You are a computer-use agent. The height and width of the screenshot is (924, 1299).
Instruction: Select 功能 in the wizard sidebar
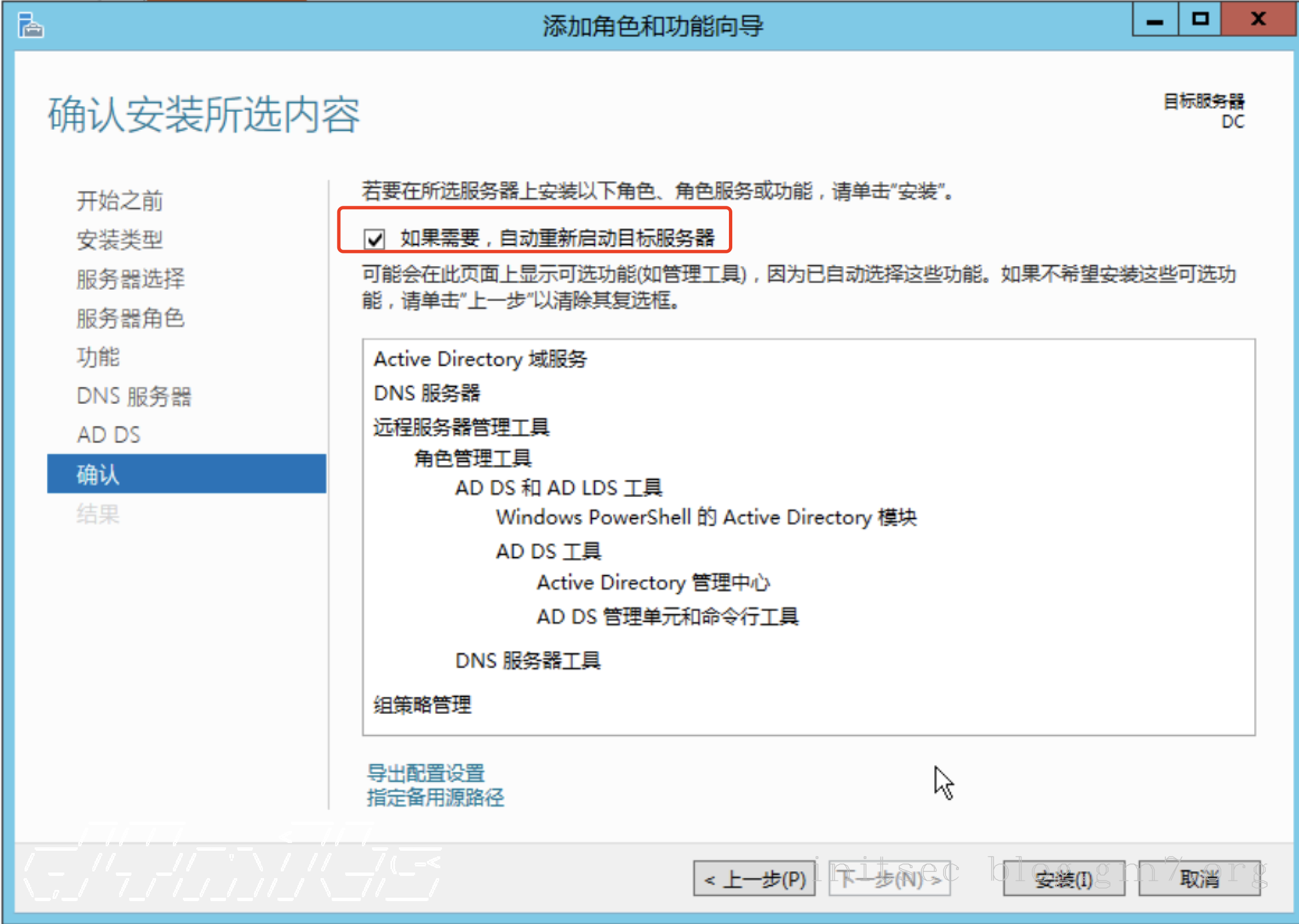(98, 357)
